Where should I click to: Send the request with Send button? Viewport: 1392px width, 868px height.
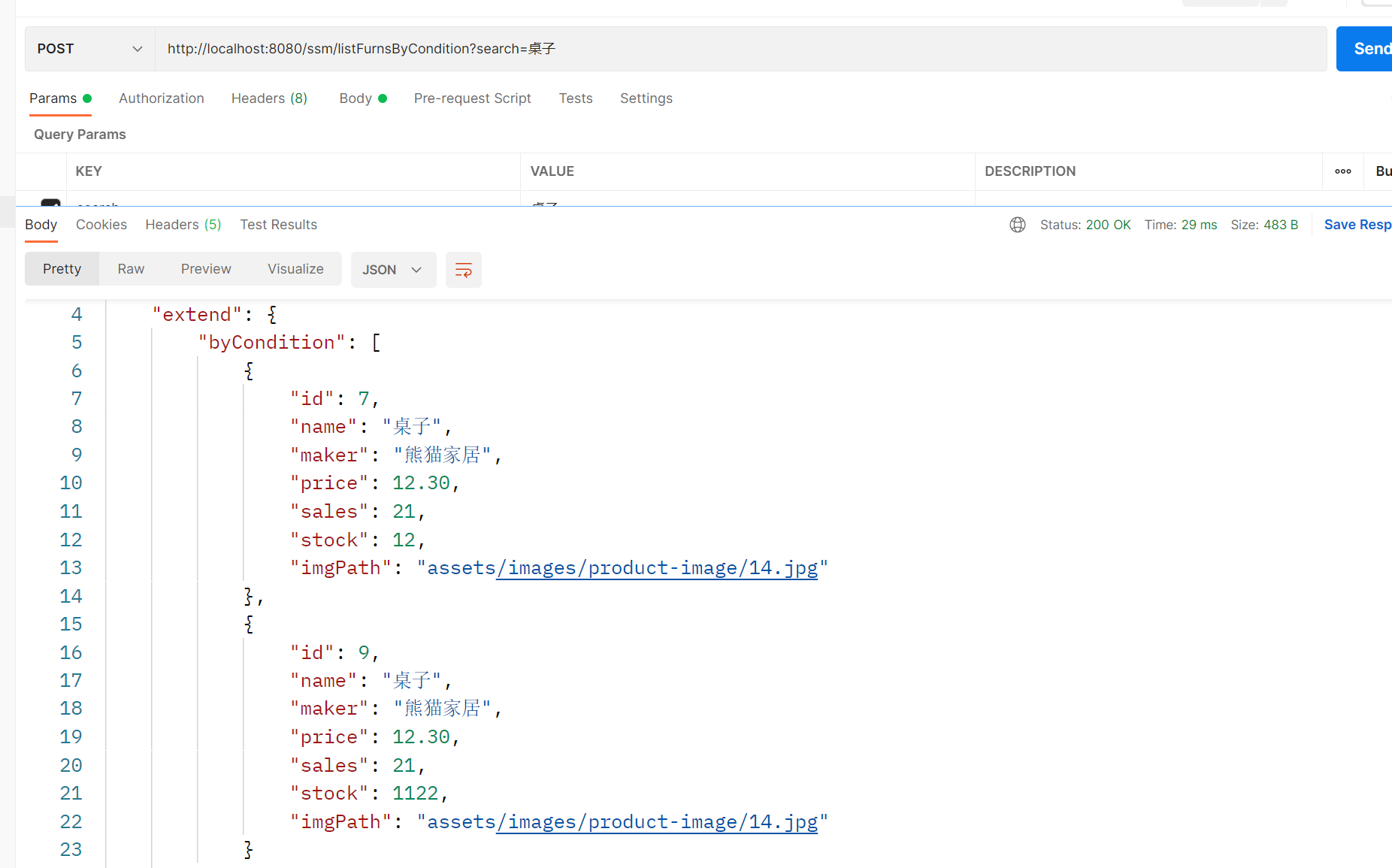[x=1365, y=49]
